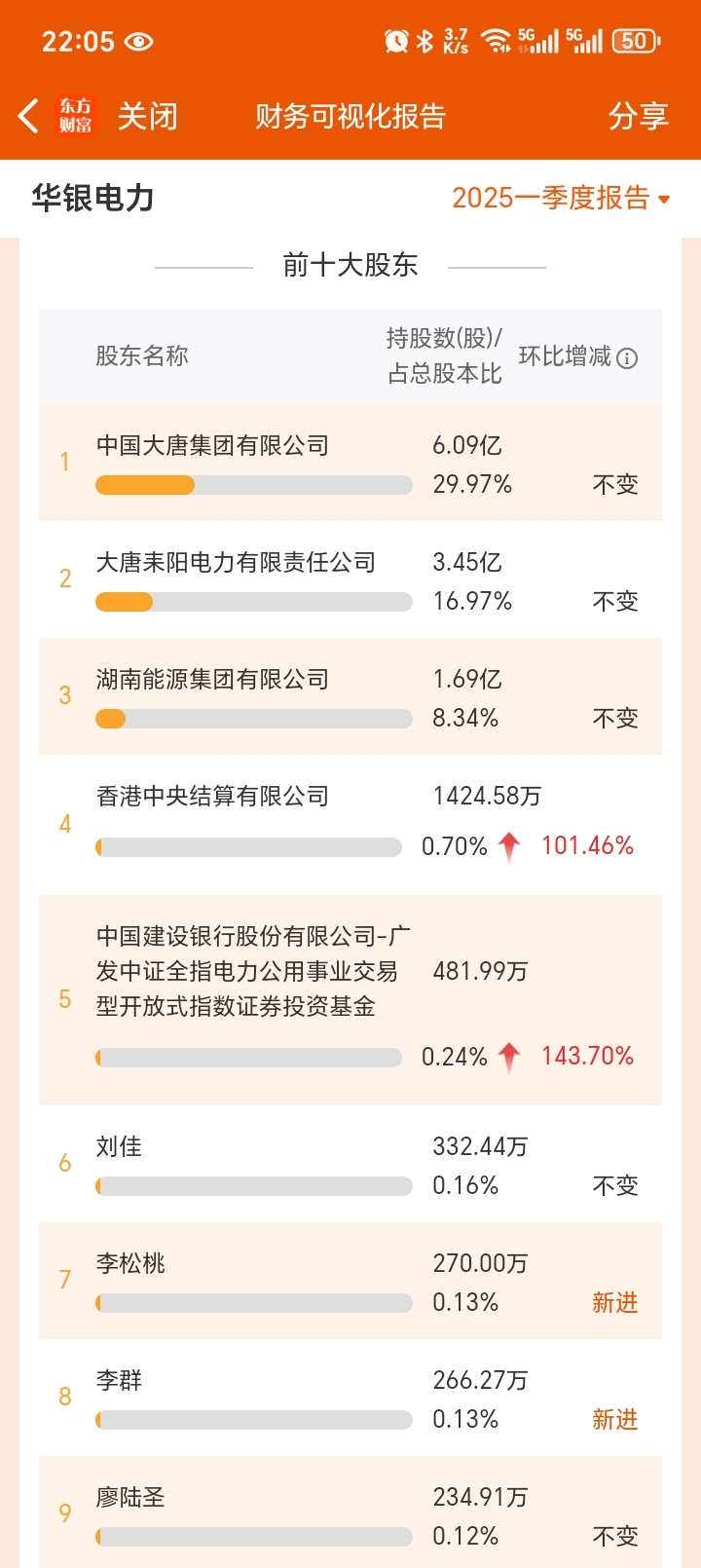
Task: Tap the alarm clock status icon
Action: click(x=396, y=41)
